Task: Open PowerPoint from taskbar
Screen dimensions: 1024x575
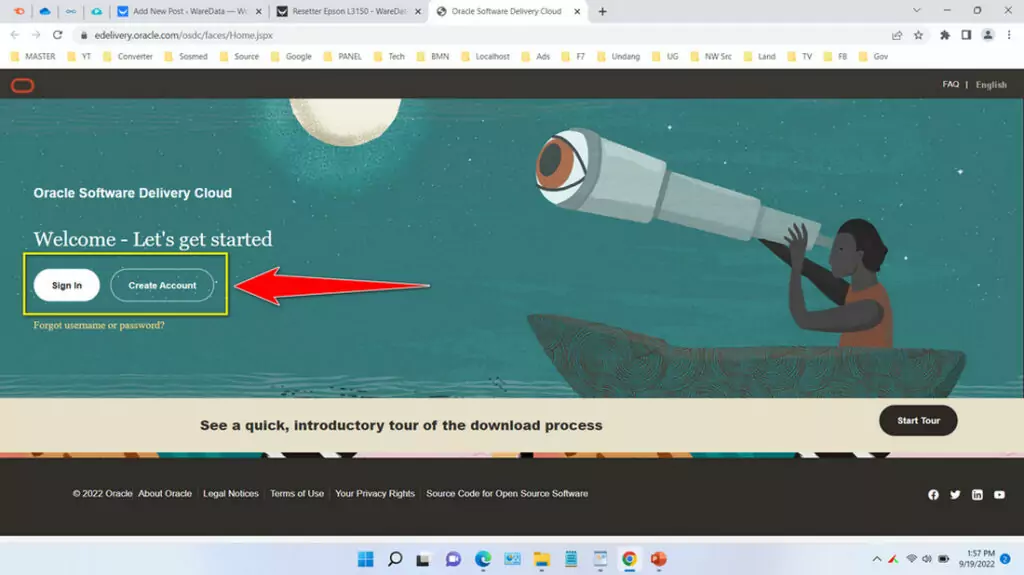Action: [658, 559]
